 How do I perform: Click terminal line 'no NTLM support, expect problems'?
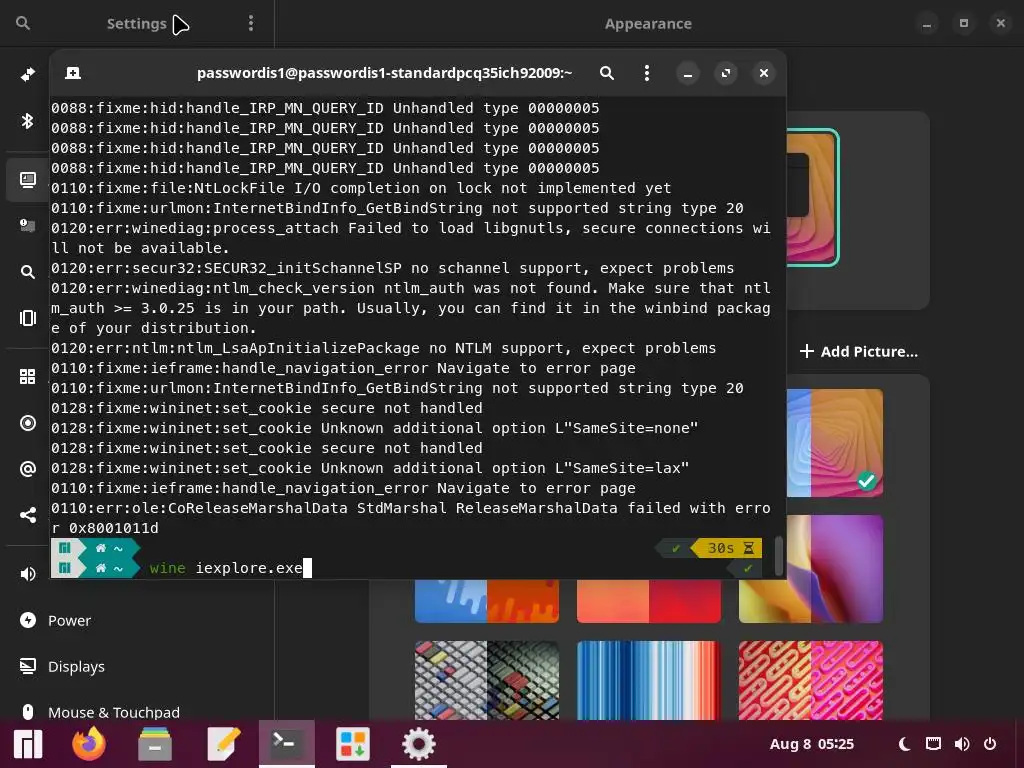384,348
